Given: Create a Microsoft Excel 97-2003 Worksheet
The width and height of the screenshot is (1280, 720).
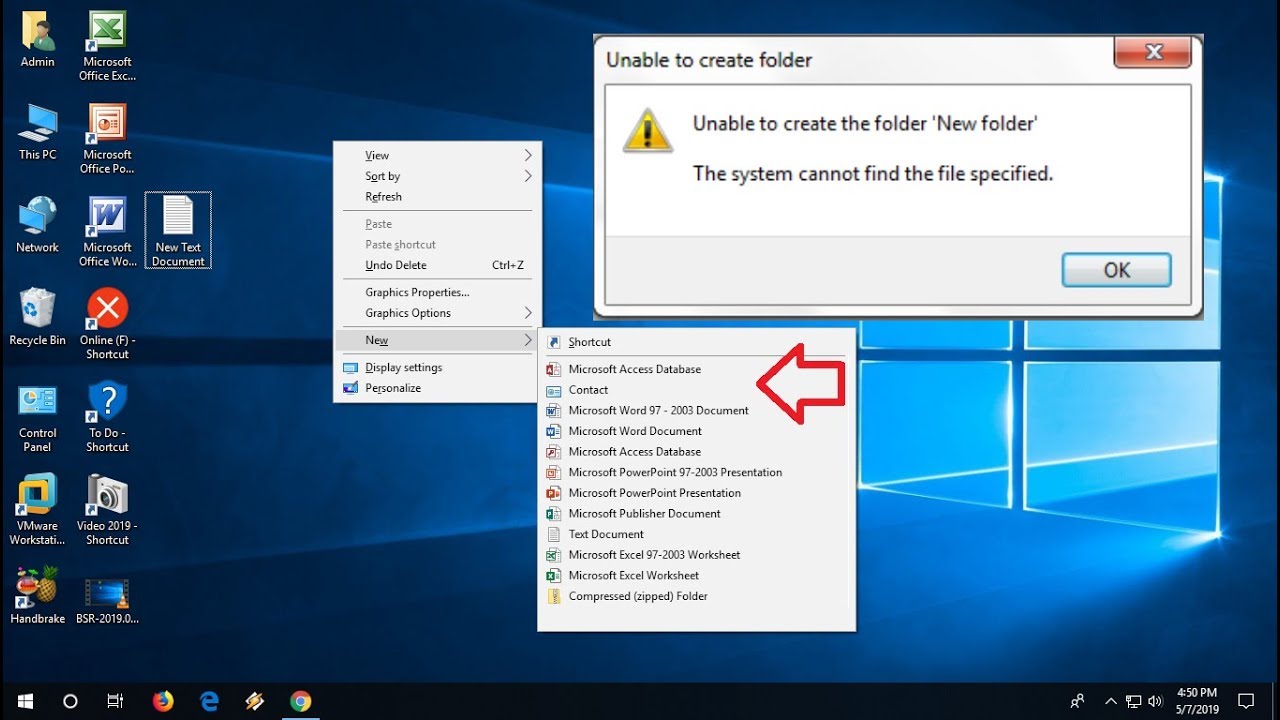Looking at the screenshot, I should click(696, 555).
